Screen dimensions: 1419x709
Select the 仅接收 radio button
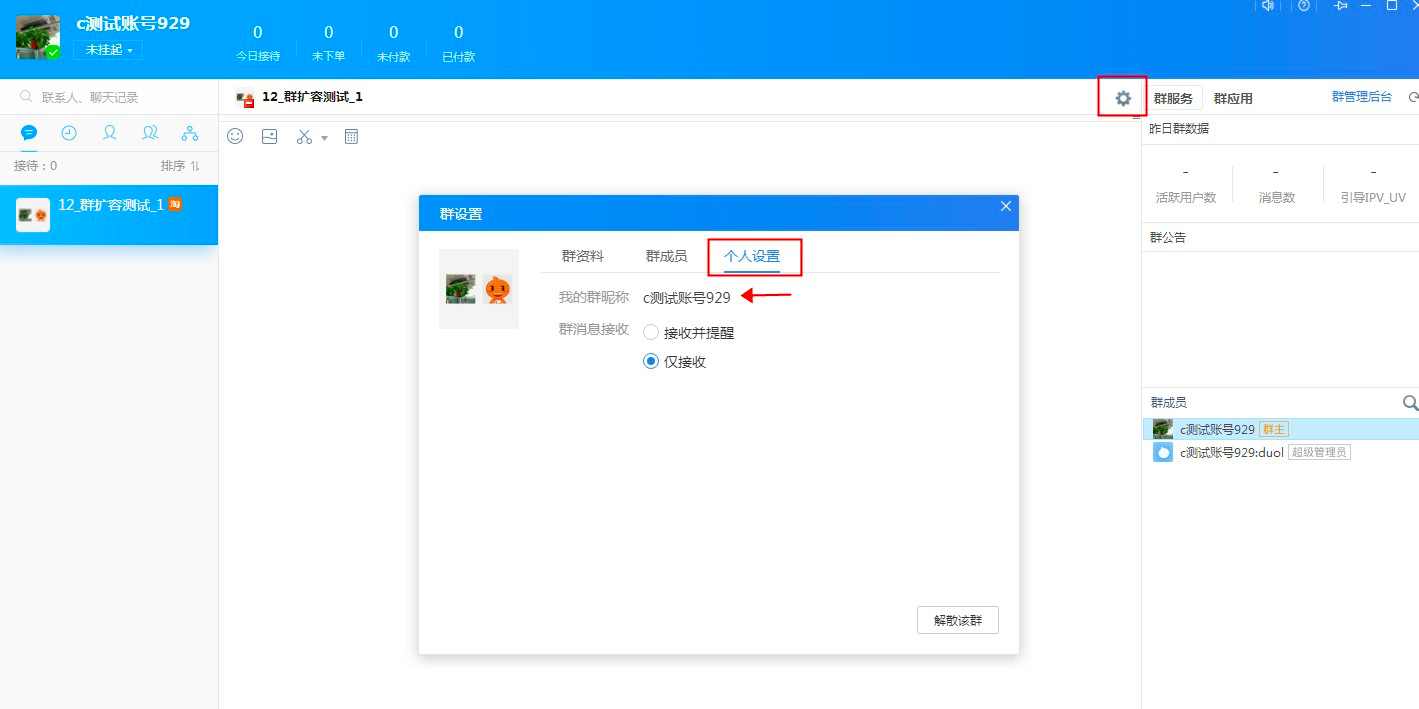coord(651,362)
